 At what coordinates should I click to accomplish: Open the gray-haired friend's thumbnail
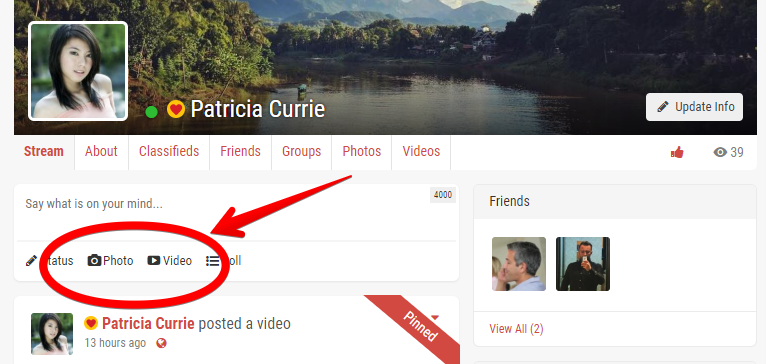pyautogui.click(x=519, y=264)
